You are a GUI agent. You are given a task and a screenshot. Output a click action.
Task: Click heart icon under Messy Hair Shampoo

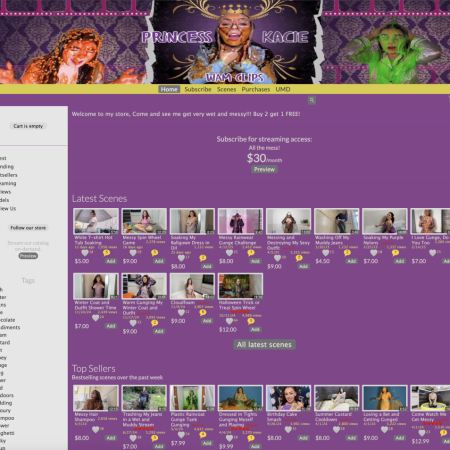(x=96, y=429)
